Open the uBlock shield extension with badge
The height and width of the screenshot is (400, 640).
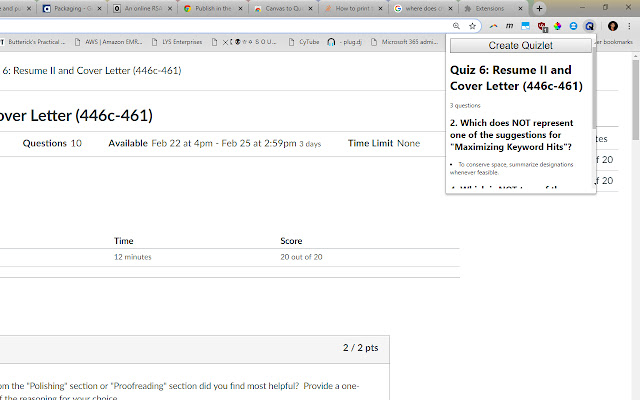(542, 27)
